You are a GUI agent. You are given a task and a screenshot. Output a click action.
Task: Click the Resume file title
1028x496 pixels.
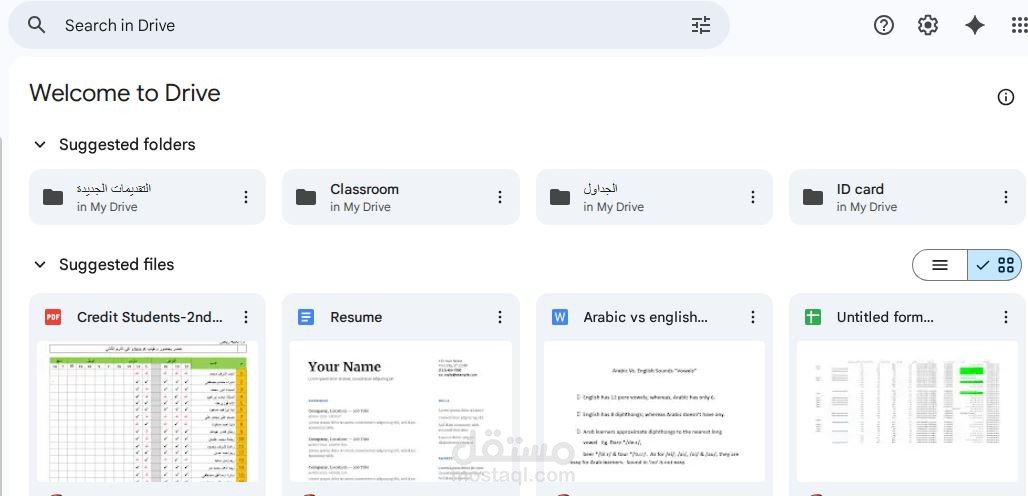pos(356,317)
